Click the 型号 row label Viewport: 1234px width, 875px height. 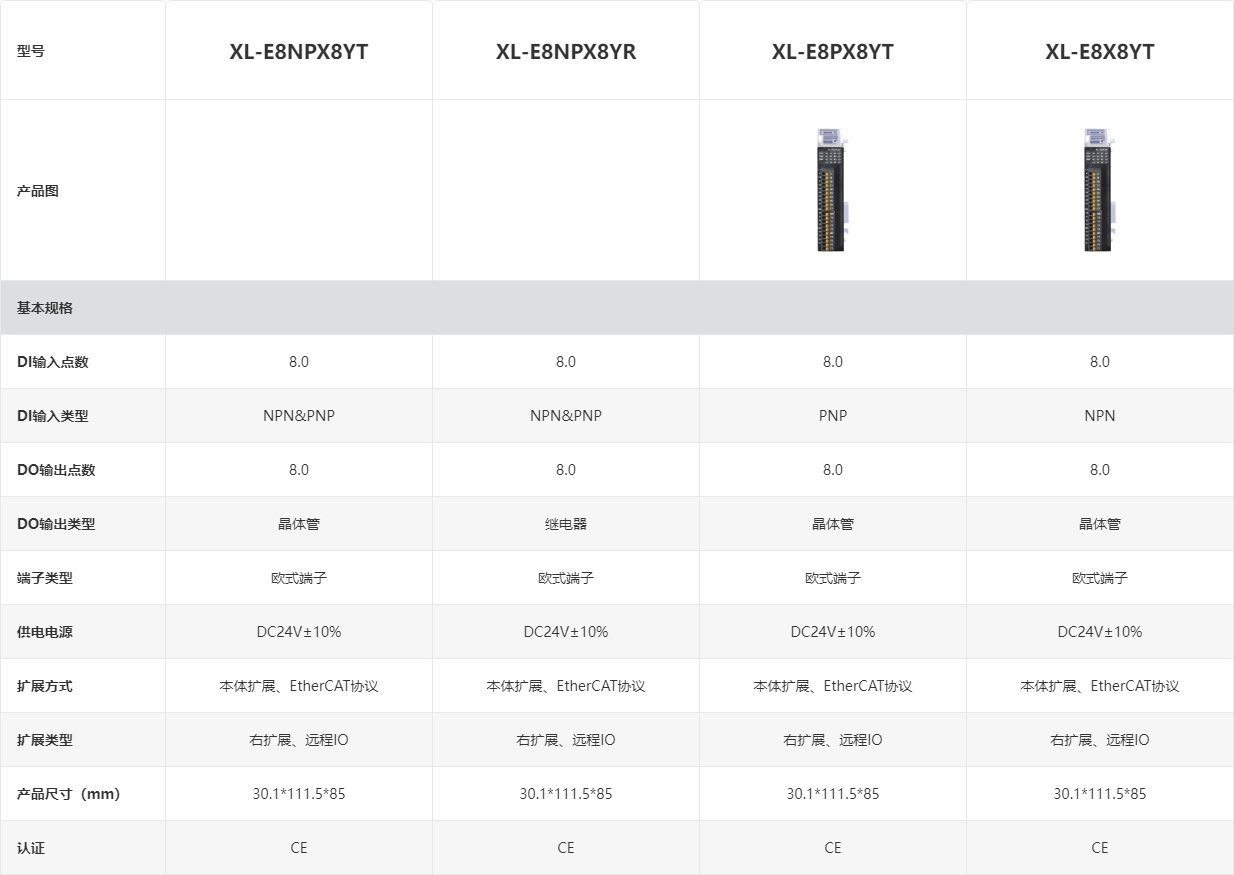pyautogui.click(x=31, y=51)
